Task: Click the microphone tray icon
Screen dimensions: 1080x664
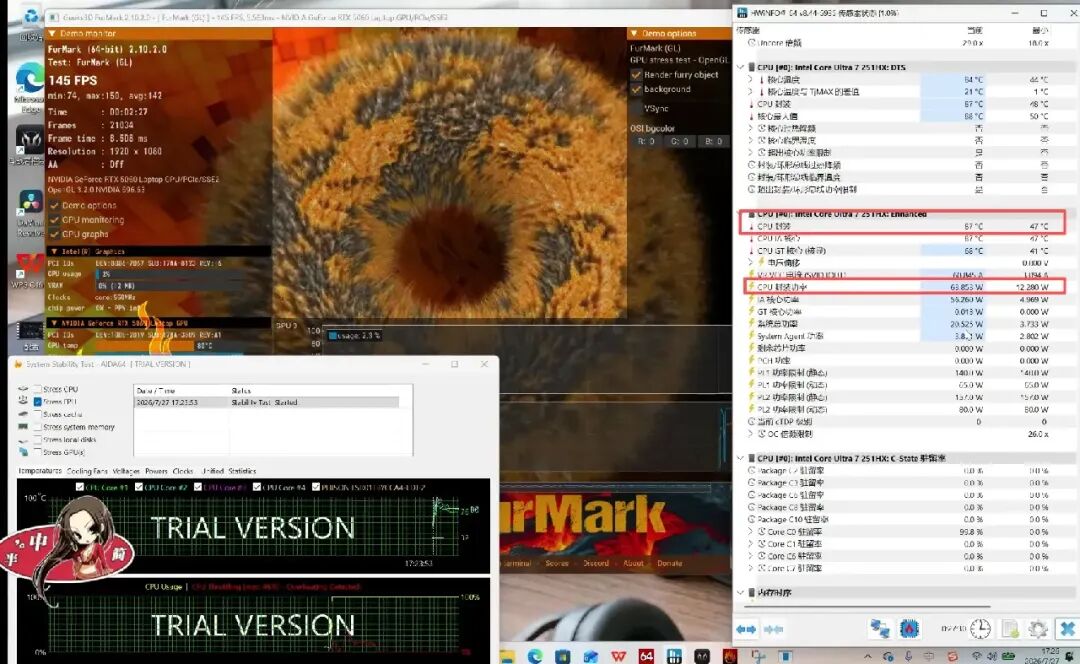Action: [x=908, y=656]
